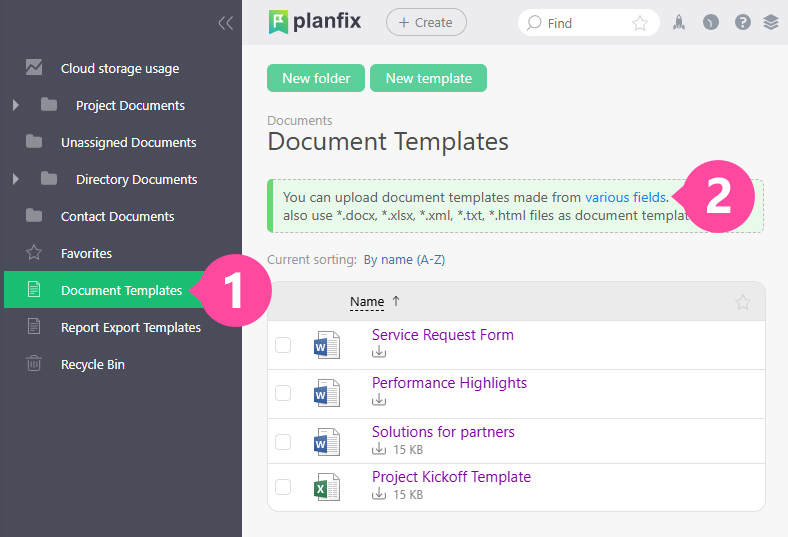Click the star icon in table header
The height and width of the screenshot is (537, 788).
tap(742, 302)
